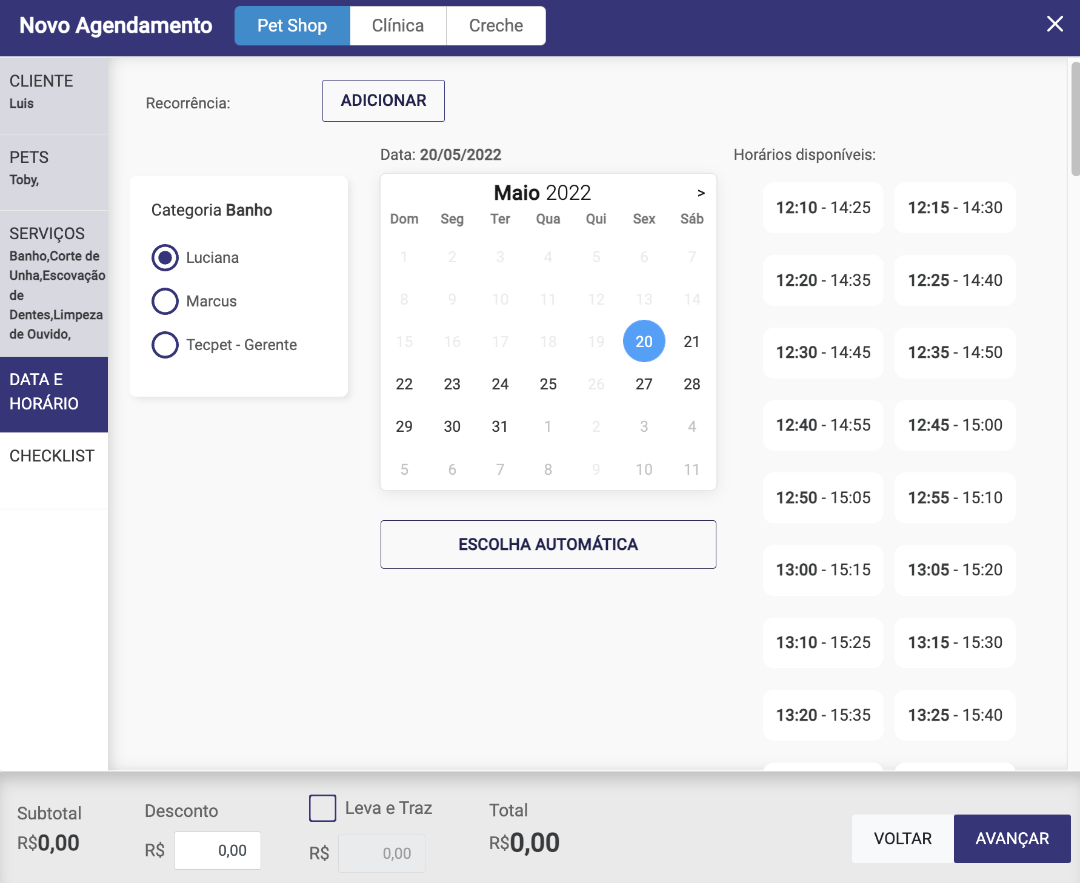This screenshot has width=1080, height=883.
Task: Enable the Leva e Traz checkbox
Action: [x=322, y=808]
